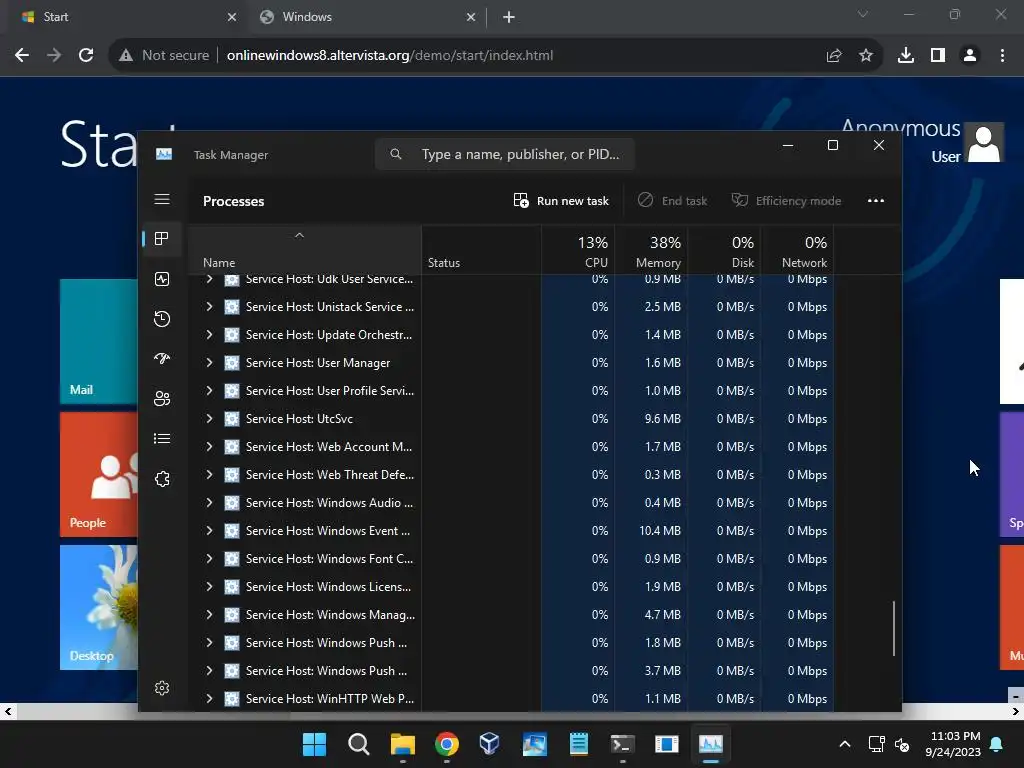Screen dimensions: 1024x768
Task: Expand Service Host: Web Account Manager row
Action: pyautogui.click(x=209, y=447)
